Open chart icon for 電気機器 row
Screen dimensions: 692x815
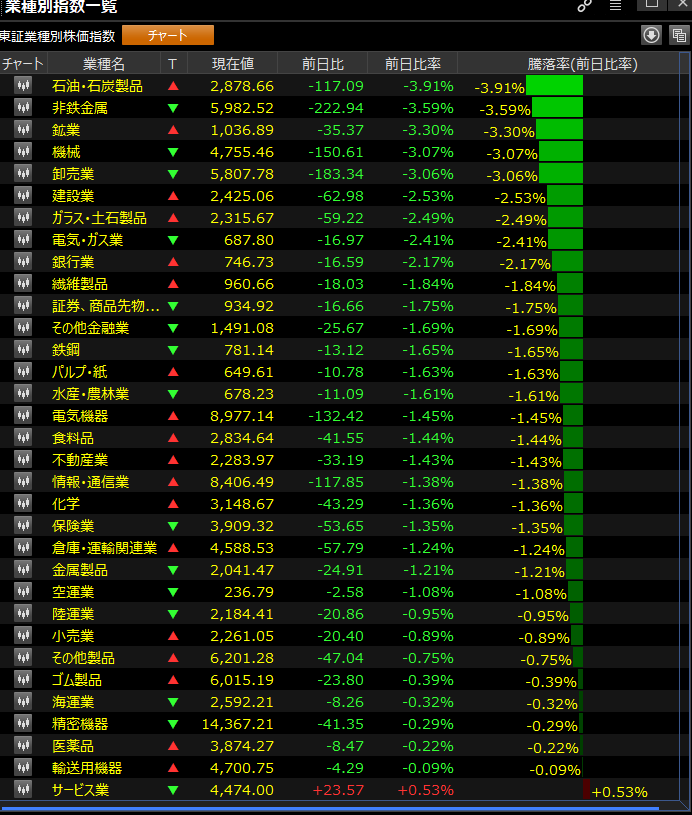pos(23,415)
